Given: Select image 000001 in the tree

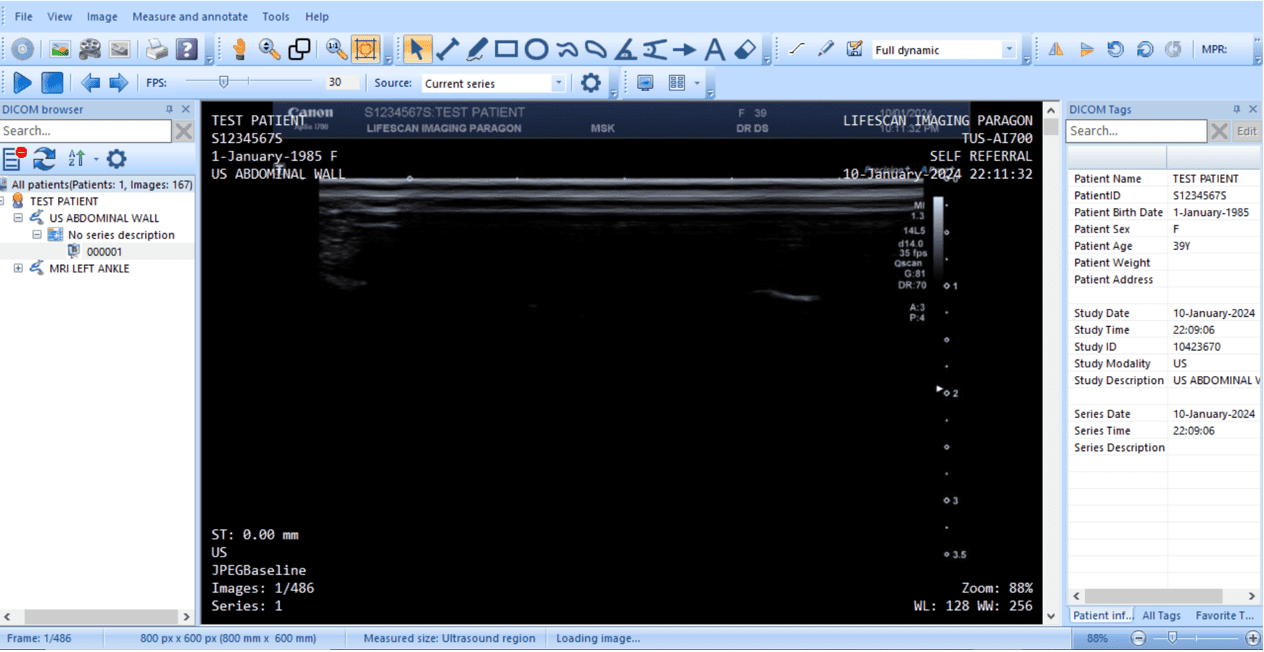Looking at the screenshot, I should point(104,252).
